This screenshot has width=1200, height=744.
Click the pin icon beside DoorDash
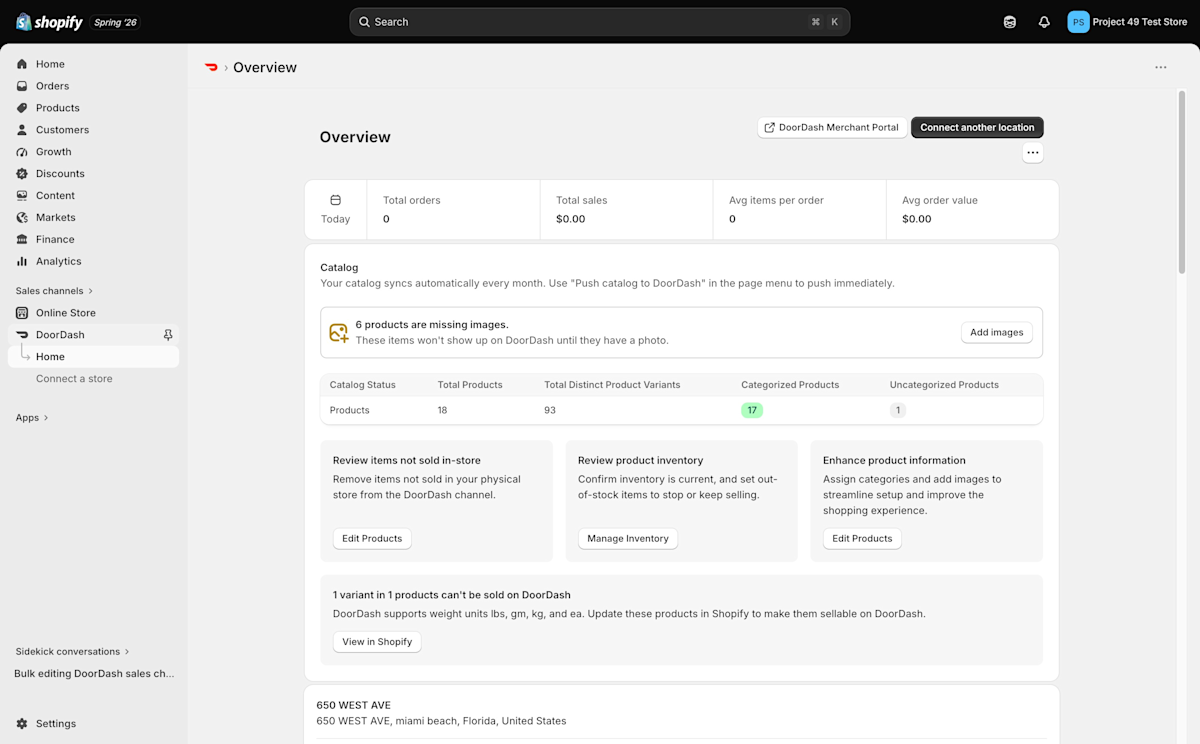[x=168, y=335]
